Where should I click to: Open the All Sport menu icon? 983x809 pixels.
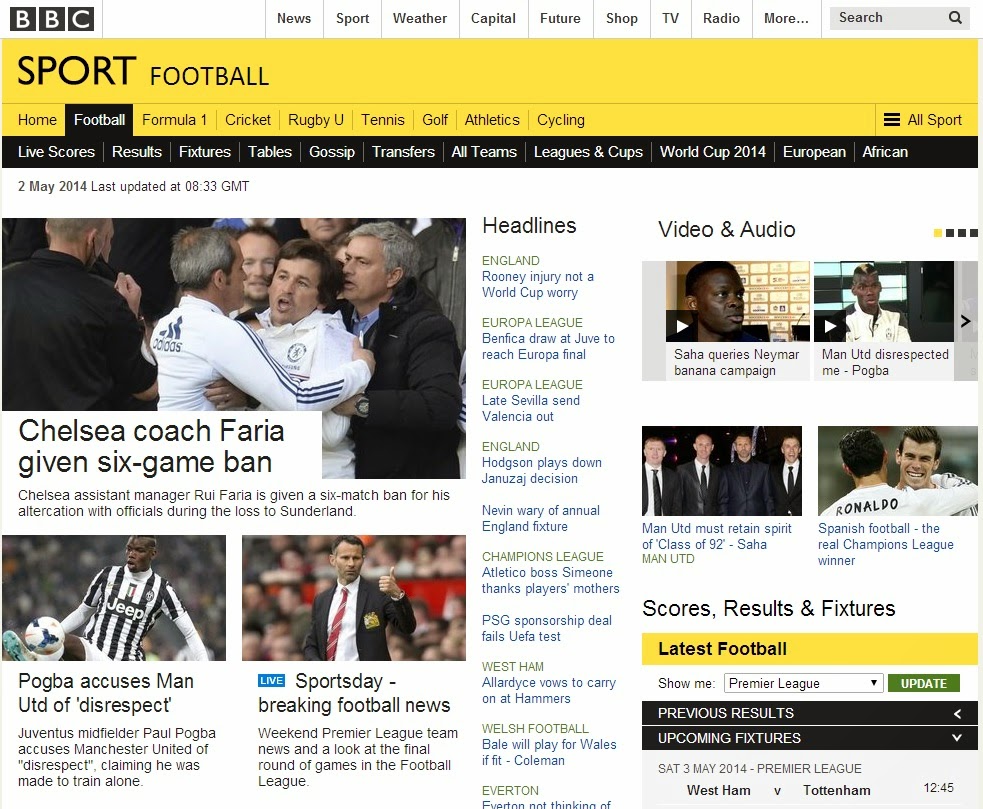click(891, 120)
